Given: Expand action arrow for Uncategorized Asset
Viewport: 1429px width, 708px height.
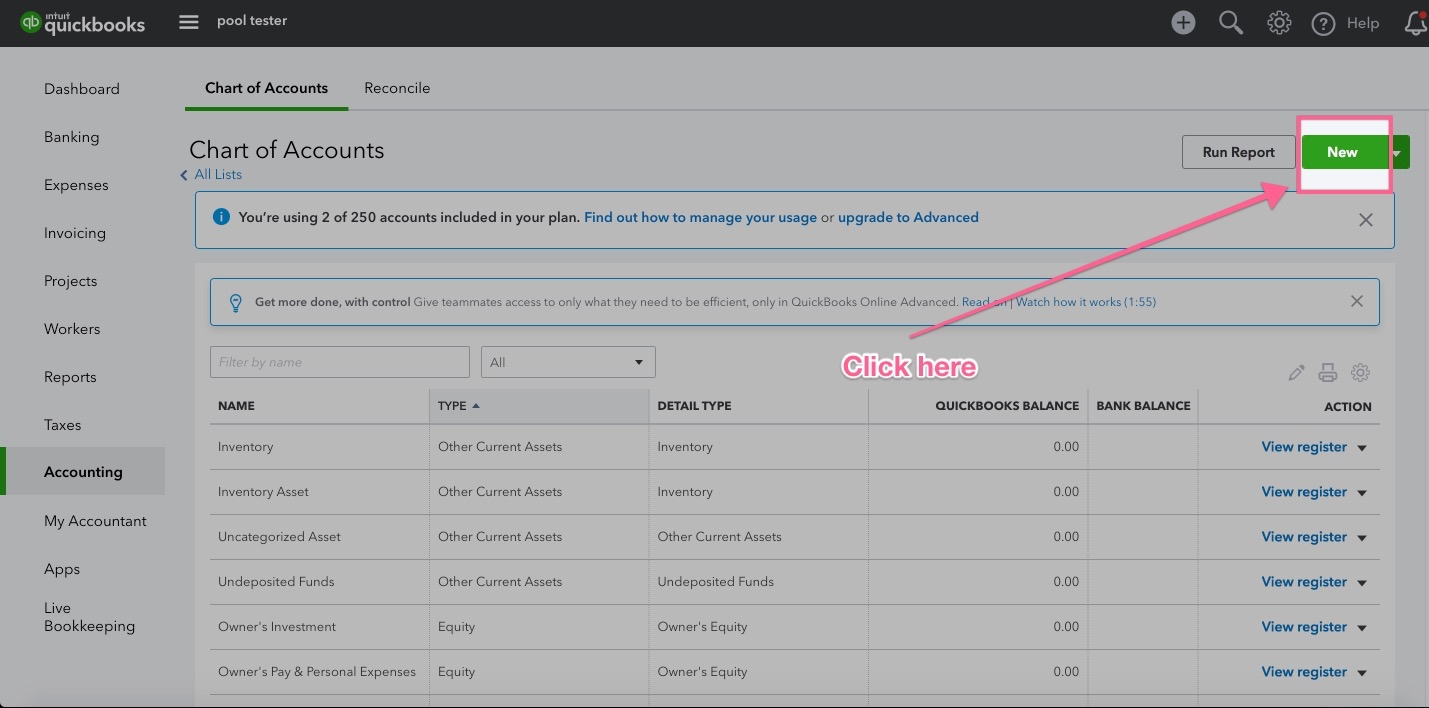Looking at the screenshot, I should click(x=1362, y=538).
